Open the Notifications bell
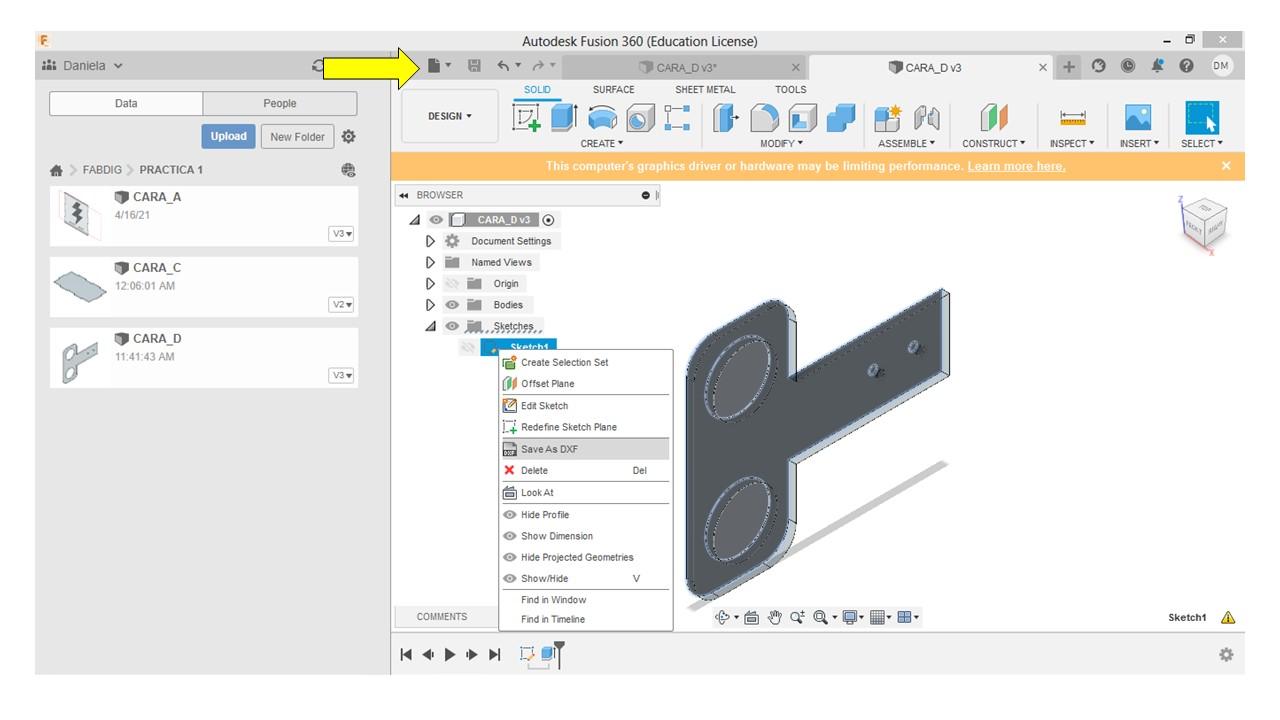The height and width of the screenshot is (720, 1280). click(1158, 66)
